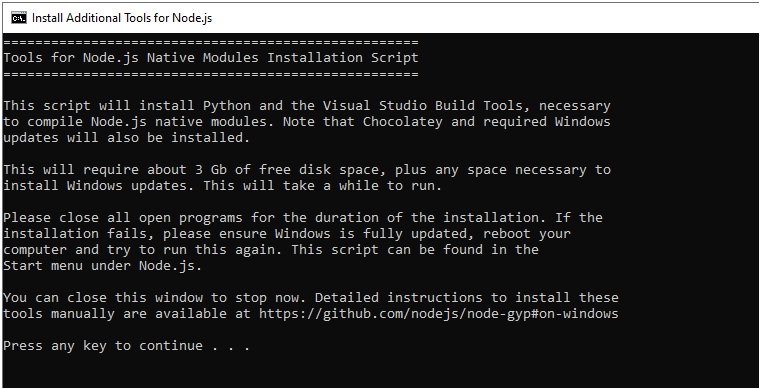
Task: Click the 'install Windows updates' line
Action: point(222,186)
